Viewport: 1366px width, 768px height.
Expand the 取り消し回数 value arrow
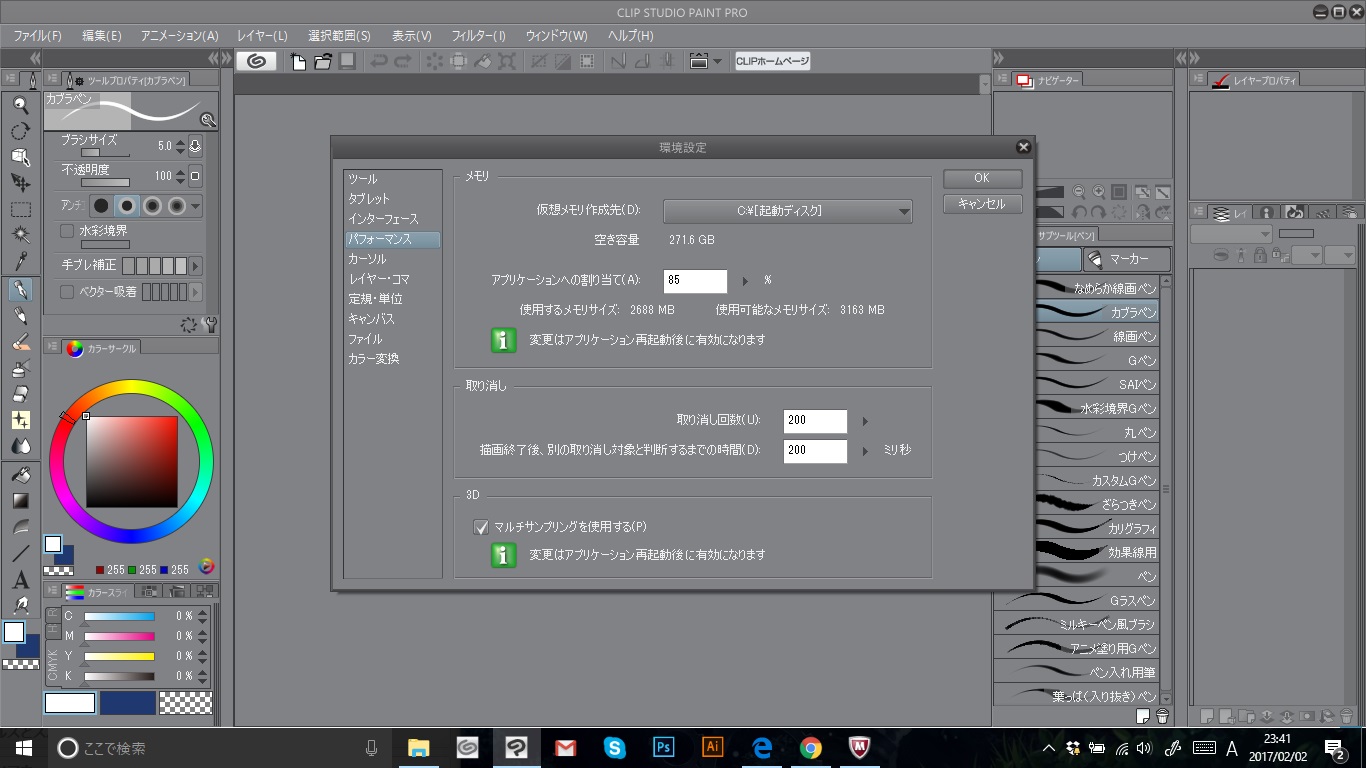(865, 421)
